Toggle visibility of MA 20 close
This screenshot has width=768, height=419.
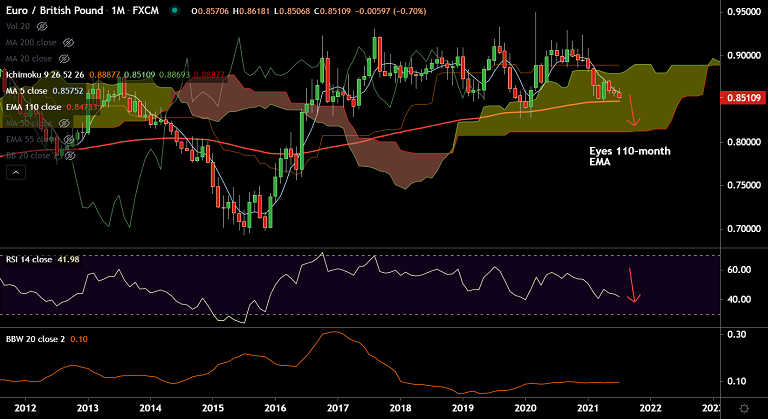coord(64,59)
